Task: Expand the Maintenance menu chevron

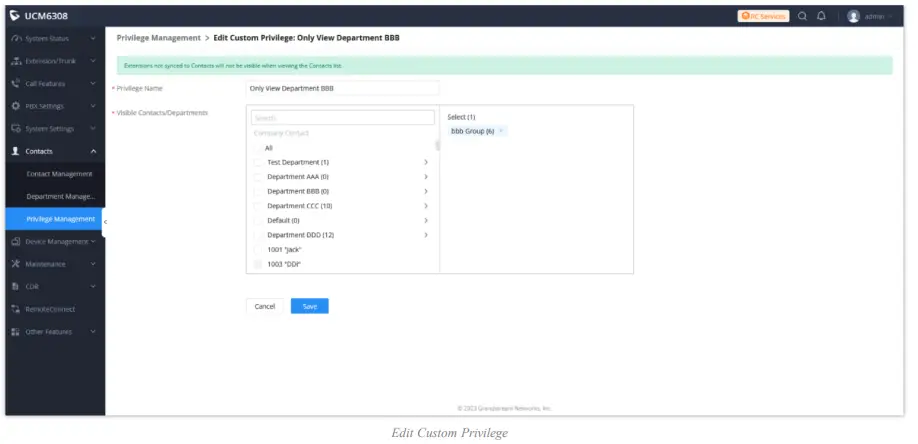Action: (93, 264)
